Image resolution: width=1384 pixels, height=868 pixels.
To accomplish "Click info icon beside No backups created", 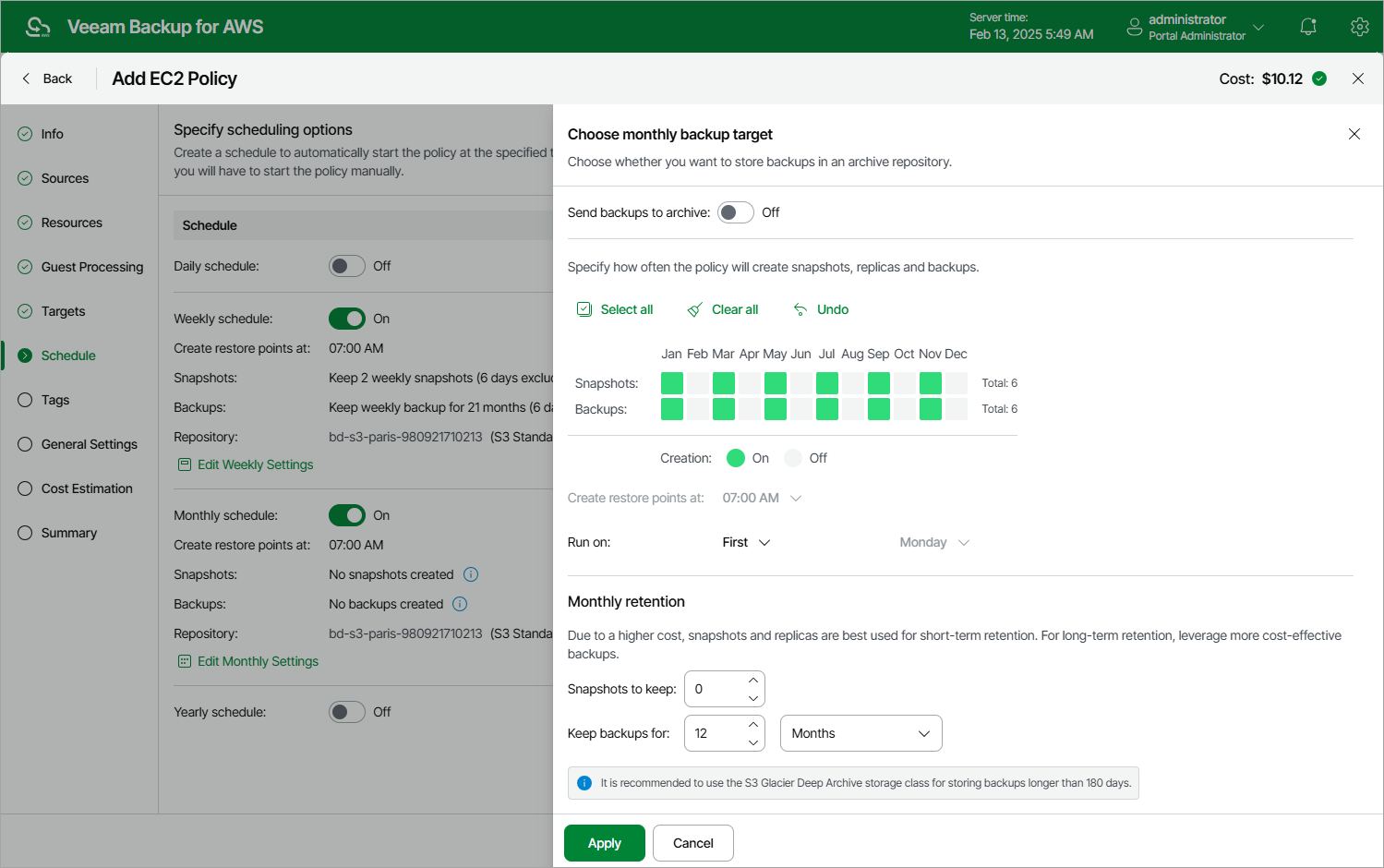I will pyautogui.click(x=460, y=604).
